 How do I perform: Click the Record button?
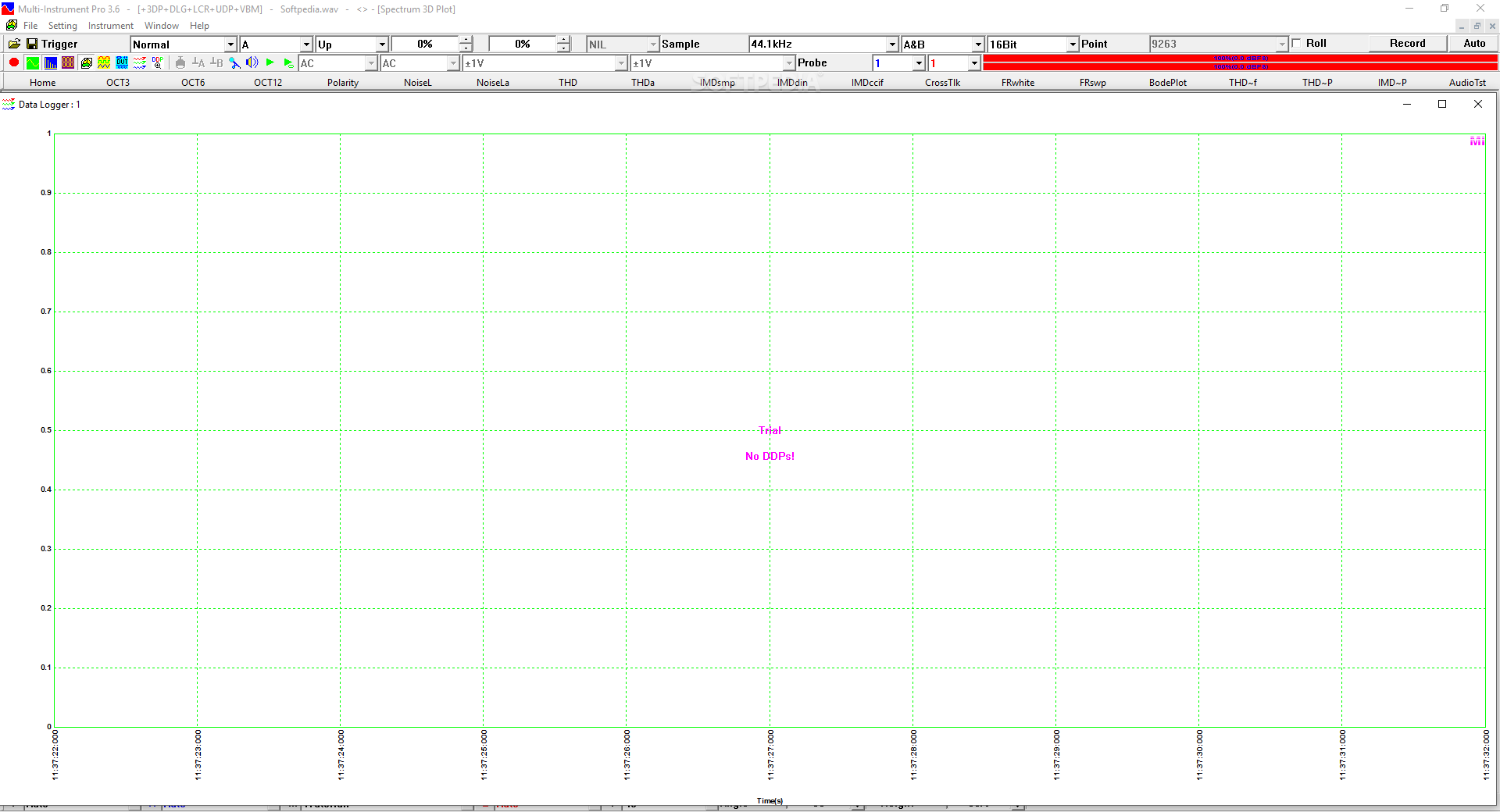(1408, 44)
